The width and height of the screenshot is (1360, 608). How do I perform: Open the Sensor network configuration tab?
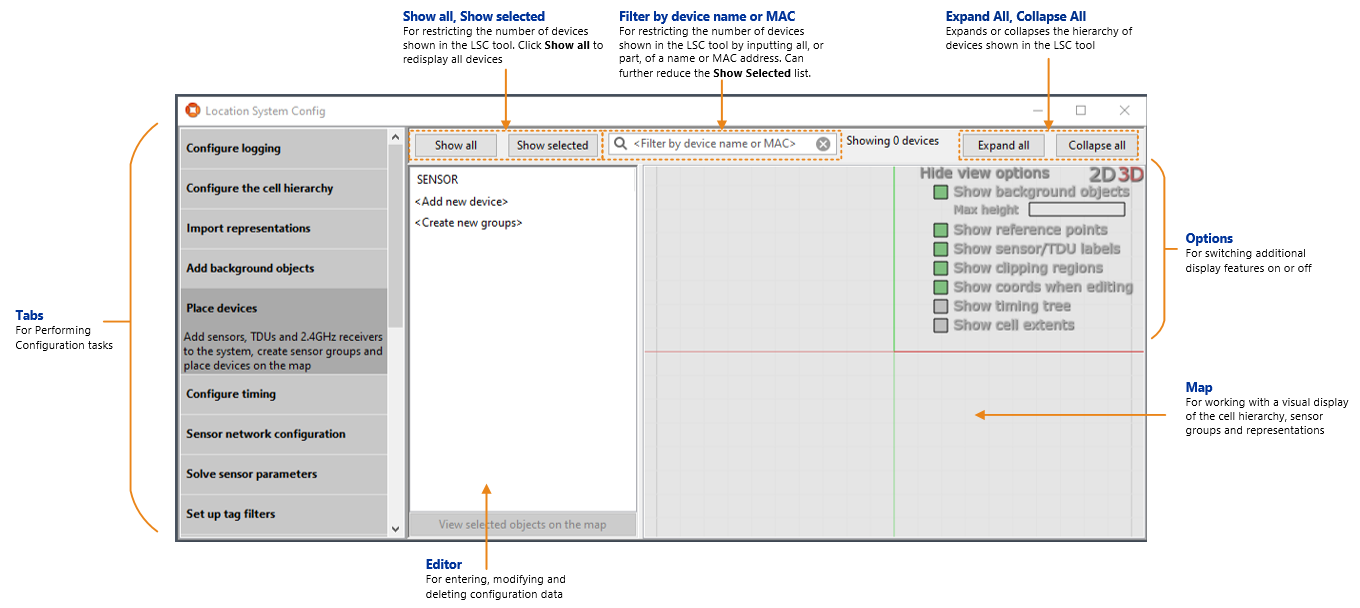pos(283,434)
